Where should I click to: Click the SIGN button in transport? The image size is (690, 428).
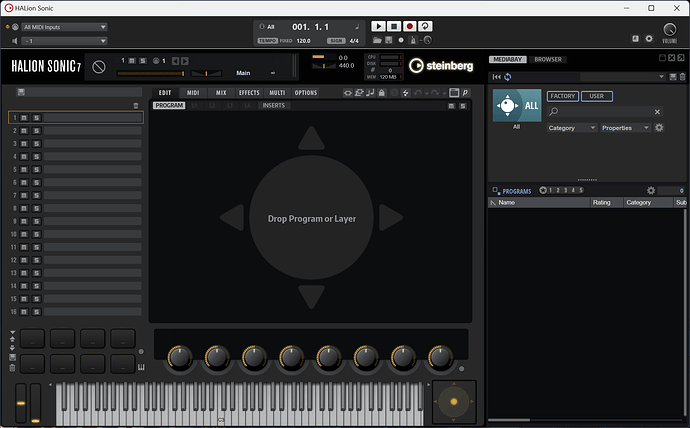336,40
